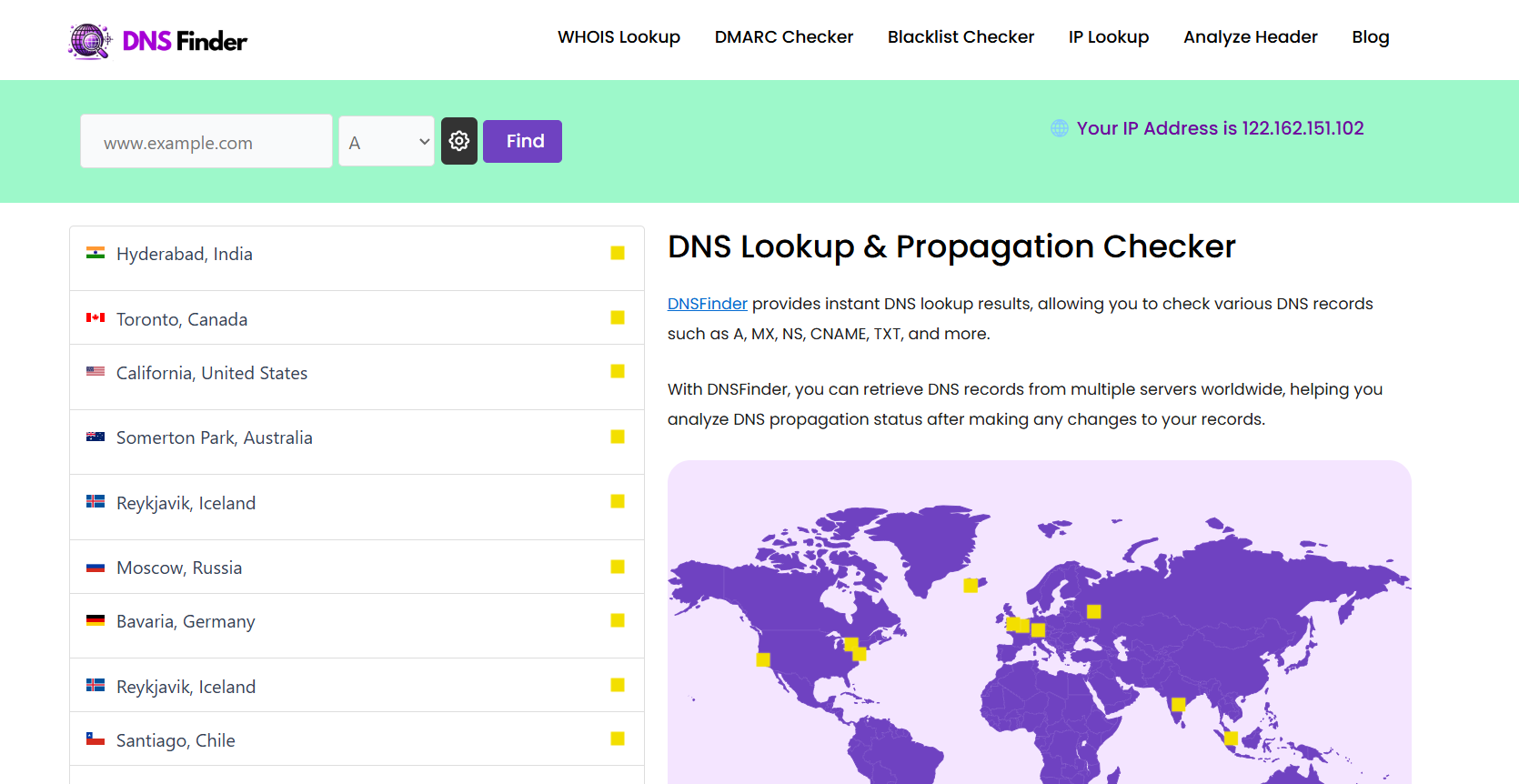The image size is (1519, 784).
Task: Click the Find button
Action: (x=522, y=141)
